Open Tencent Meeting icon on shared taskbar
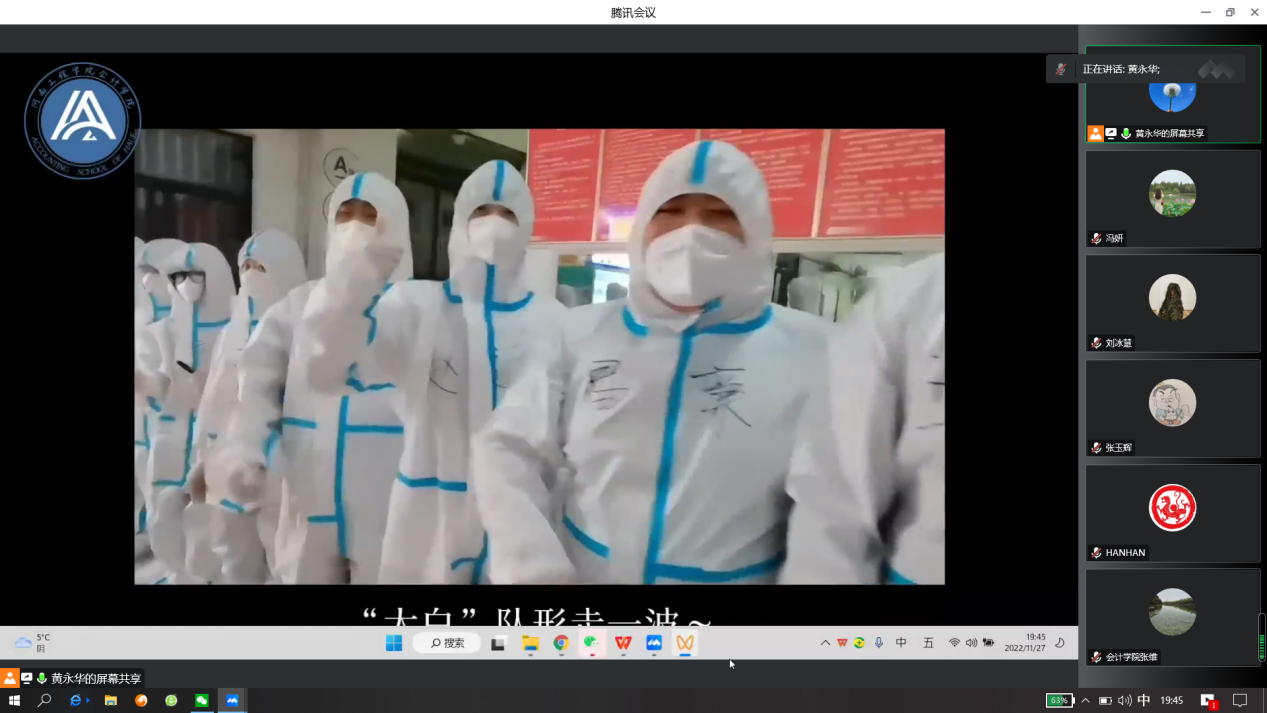The height and width of the screenshot is (713, 1267). 654,643
